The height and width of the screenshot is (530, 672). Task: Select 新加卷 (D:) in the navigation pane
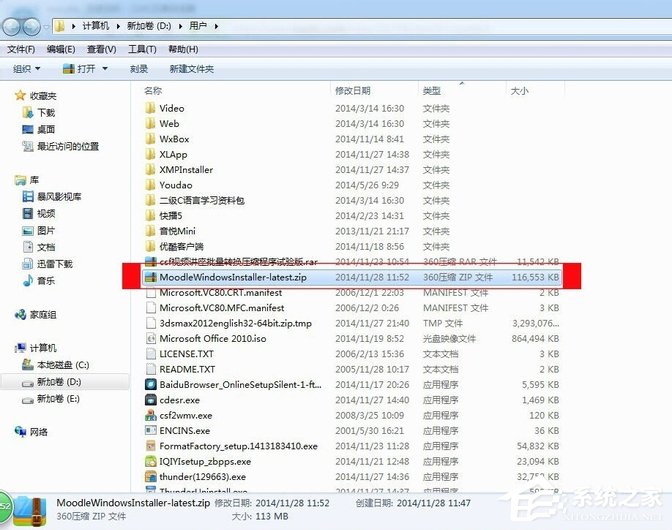[59, 382]
